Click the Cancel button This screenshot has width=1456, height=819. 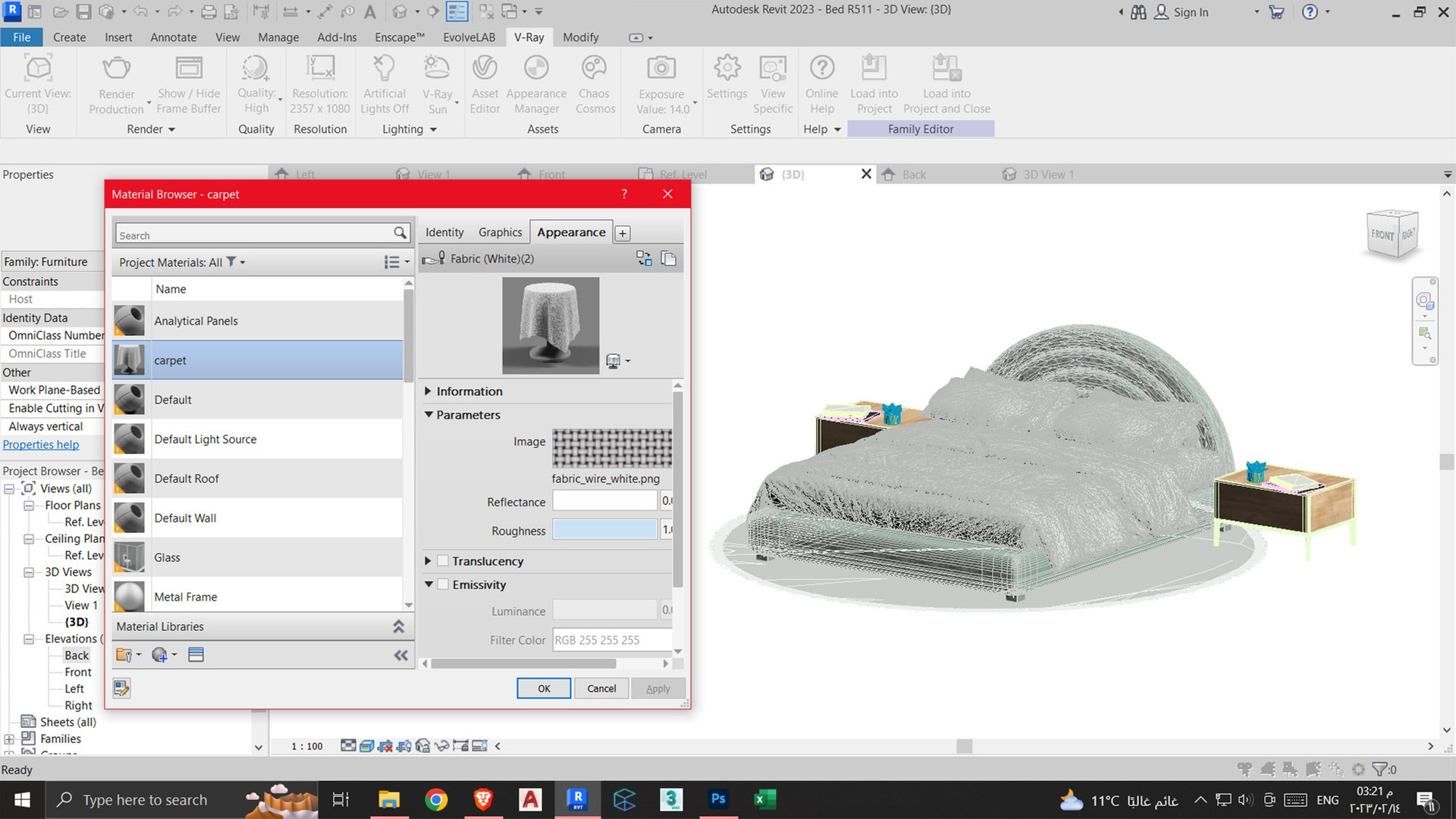click(x=601, y=689)
